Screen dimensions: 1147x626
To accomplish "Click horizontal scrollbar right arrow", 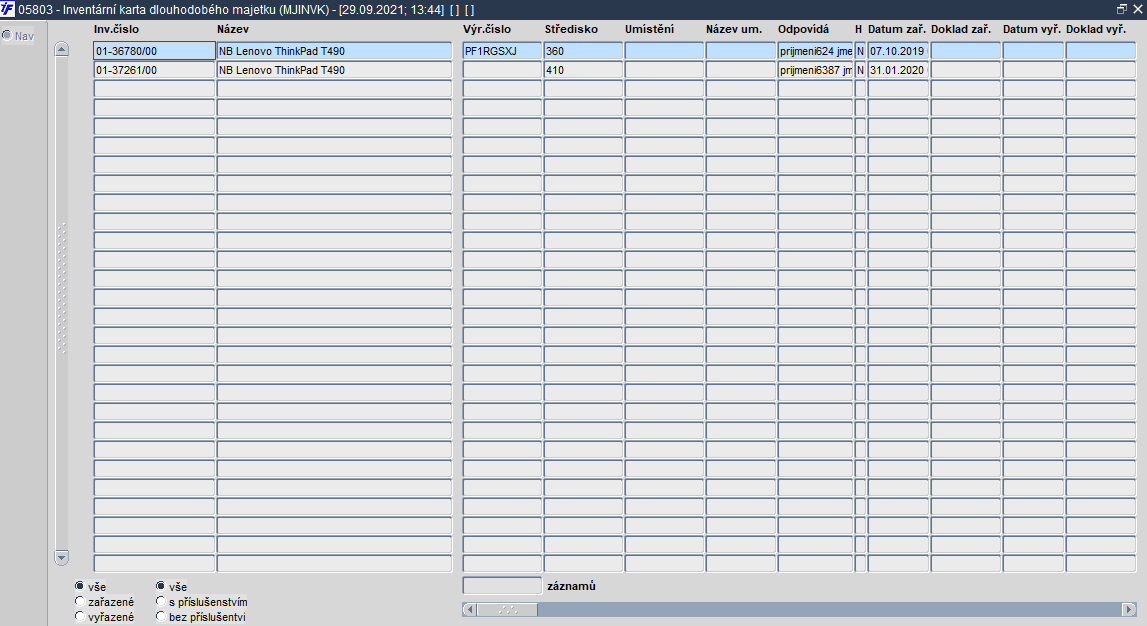I will [1129, 609].
